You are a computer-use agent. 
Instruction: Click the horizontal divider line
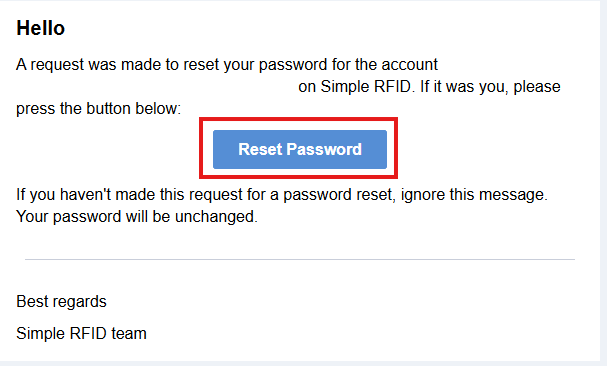[x=300, y=259]
